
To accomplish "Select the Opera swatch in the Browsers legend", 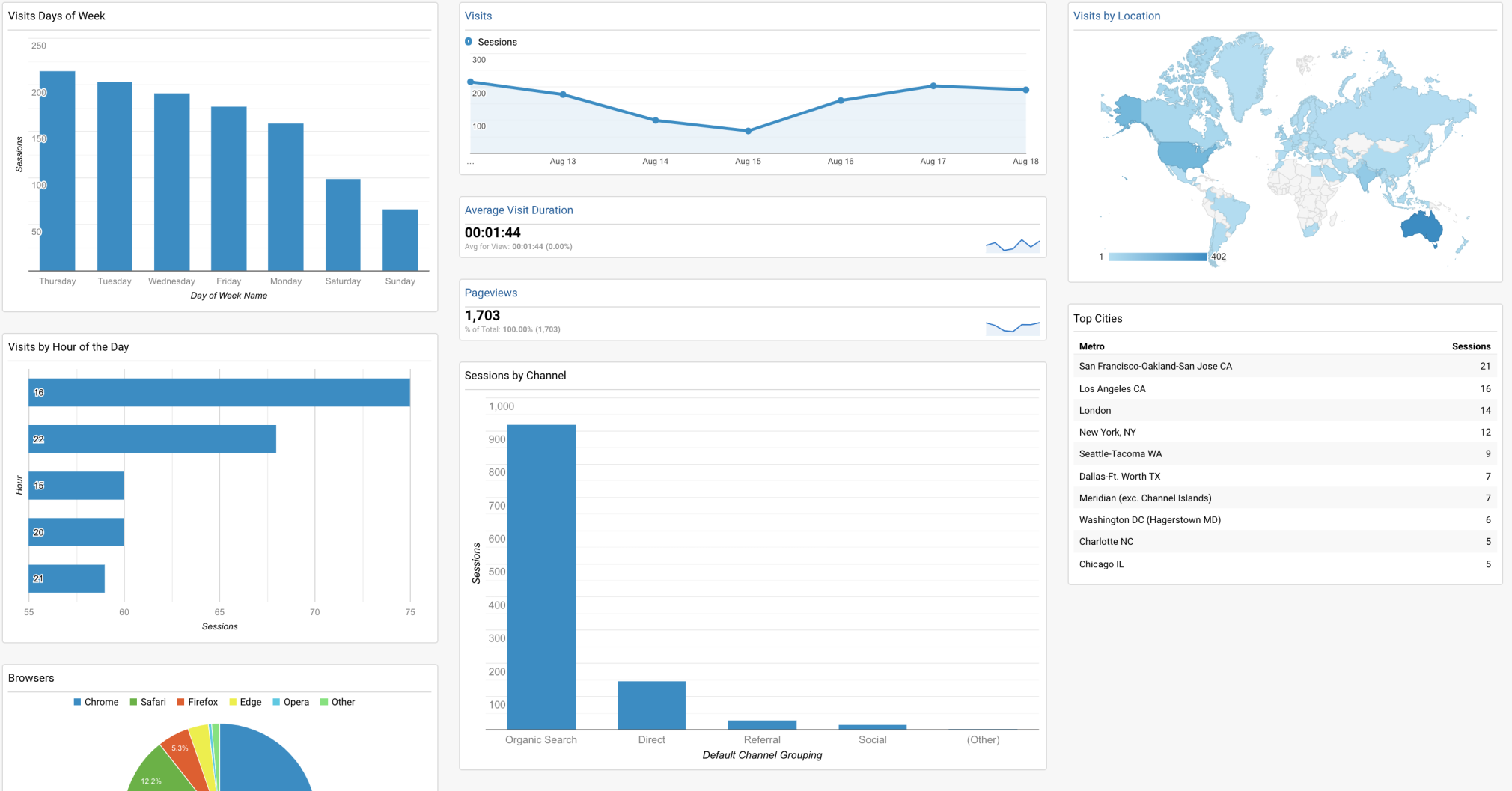I will tap(278, 702).
